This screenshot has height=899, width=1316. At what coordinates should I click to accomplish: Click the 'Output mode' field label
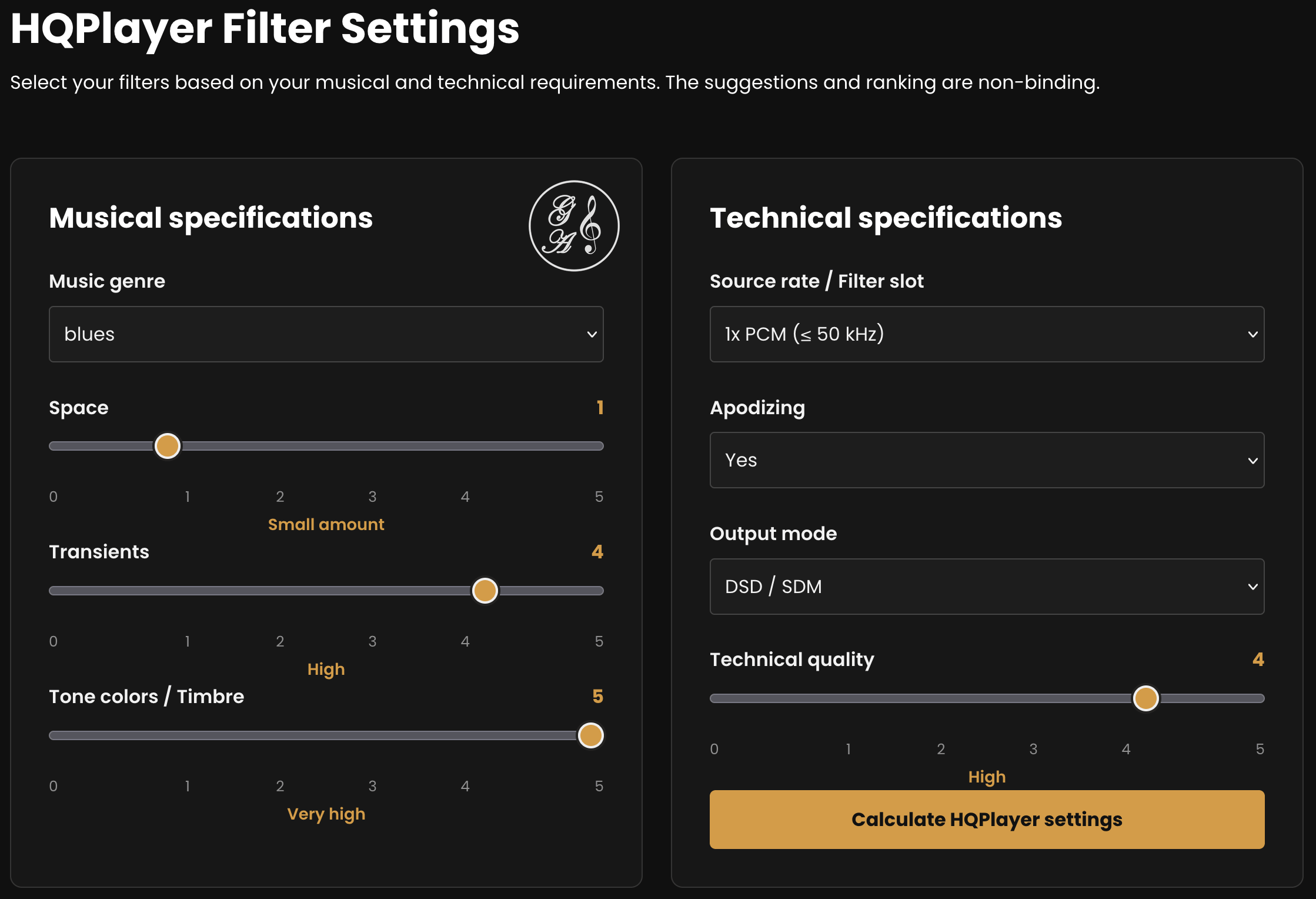[x=773, y=534]
